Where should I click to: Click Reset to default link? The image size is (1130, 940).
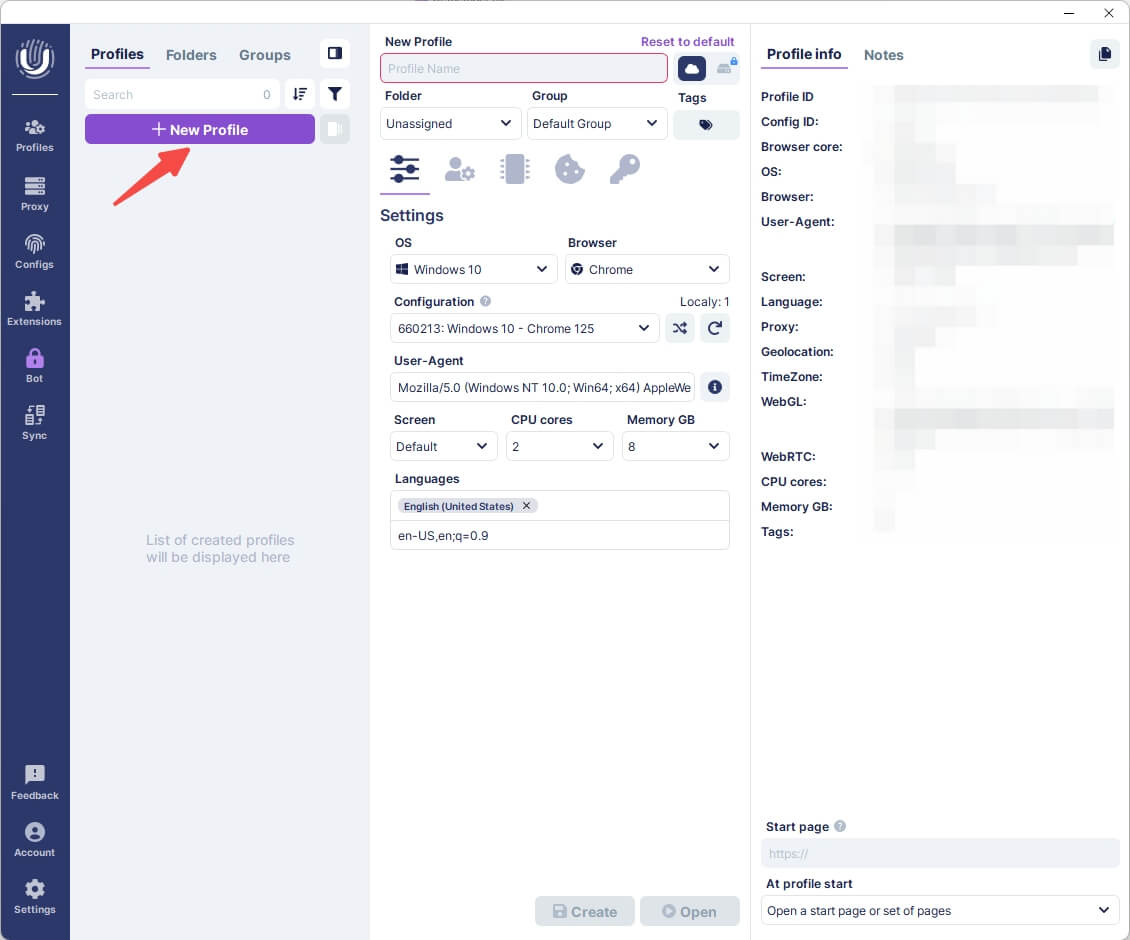687,42
